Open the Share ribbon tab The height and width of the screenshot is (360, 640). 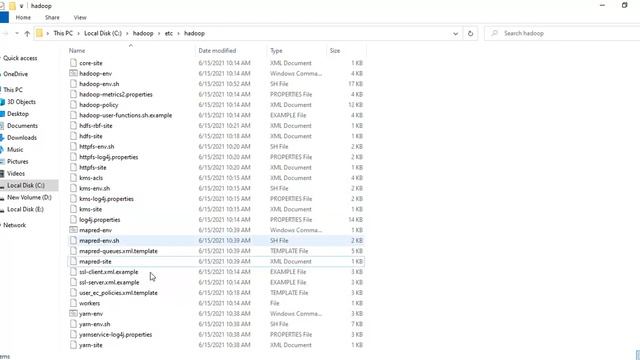tap(52, 18)
